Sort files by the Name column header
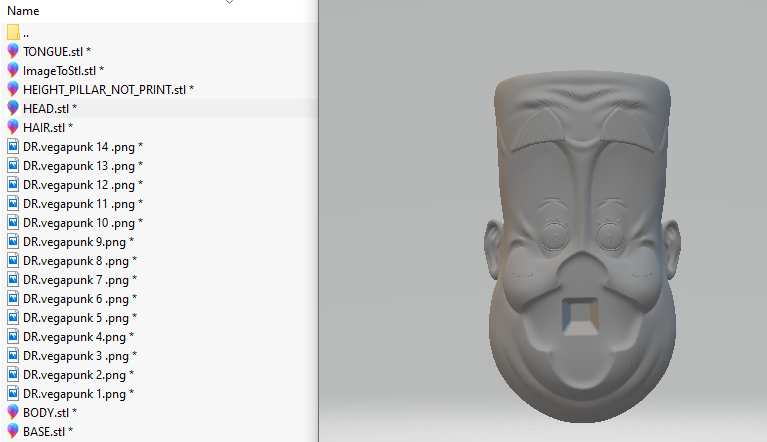This screenshot has width=767, height=442. pos(23,11)
